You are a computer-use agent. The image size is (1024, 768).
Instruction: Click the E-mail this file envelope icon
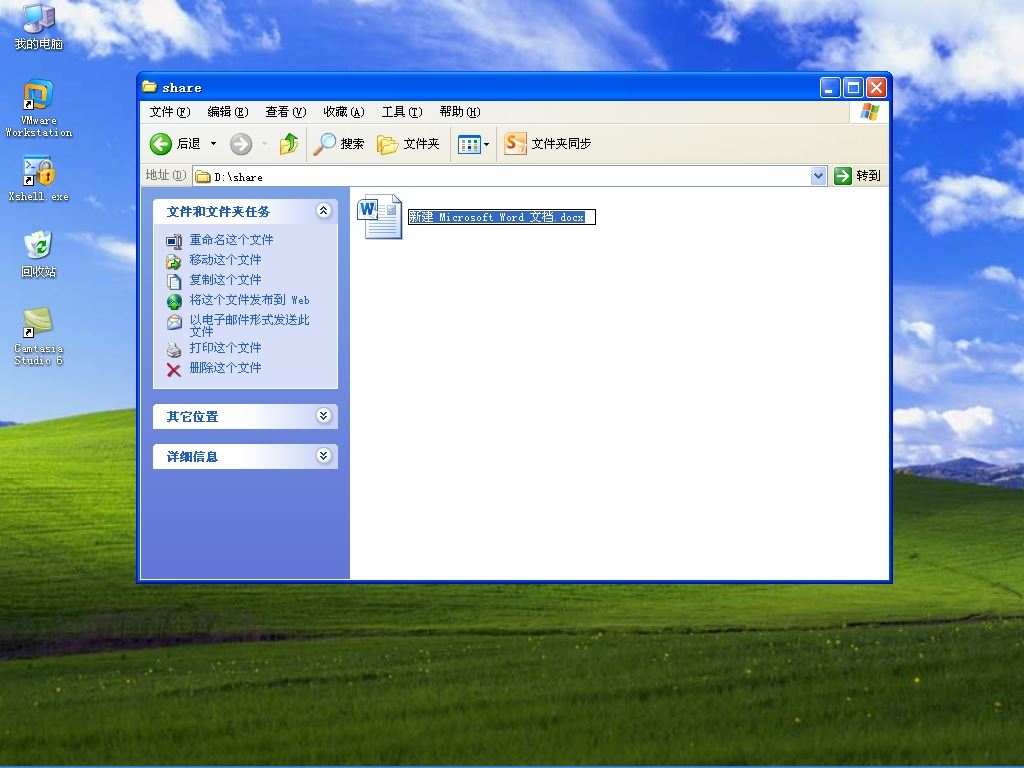tap(174, 322)
